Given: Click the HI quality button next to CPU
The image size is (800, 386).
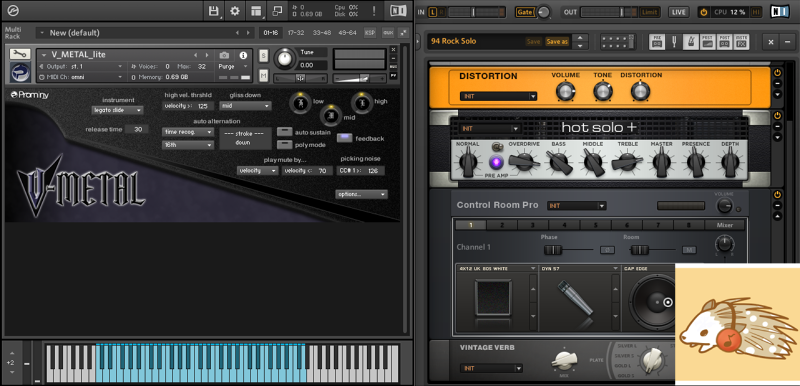Looking at the screenshot, I should (756, 12).
